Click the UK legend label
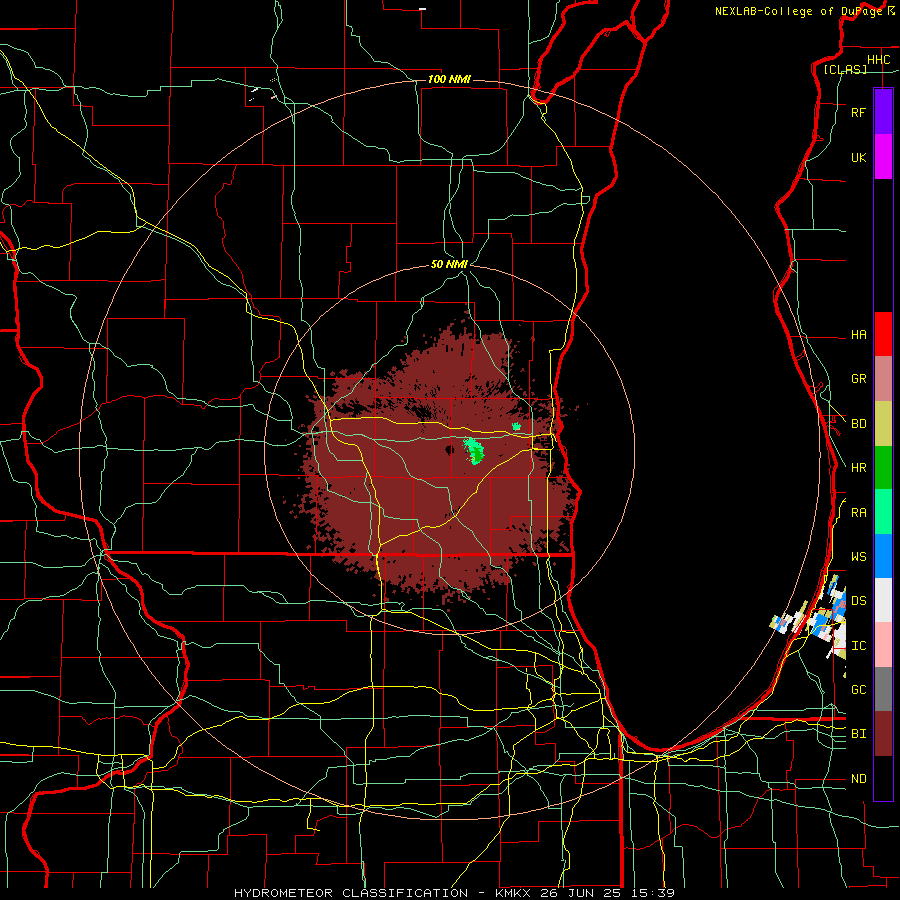 coord(859,157)
